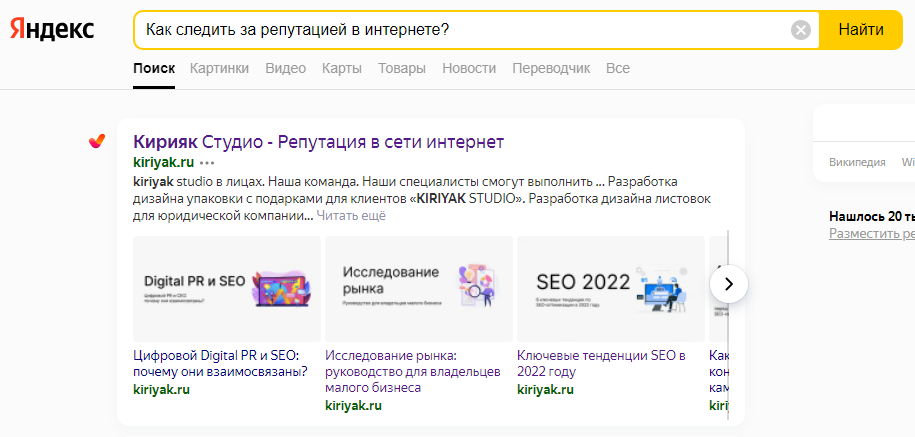Click the Разместить link on the right
This screenshot has height=437, width=915.
point(872,233)
